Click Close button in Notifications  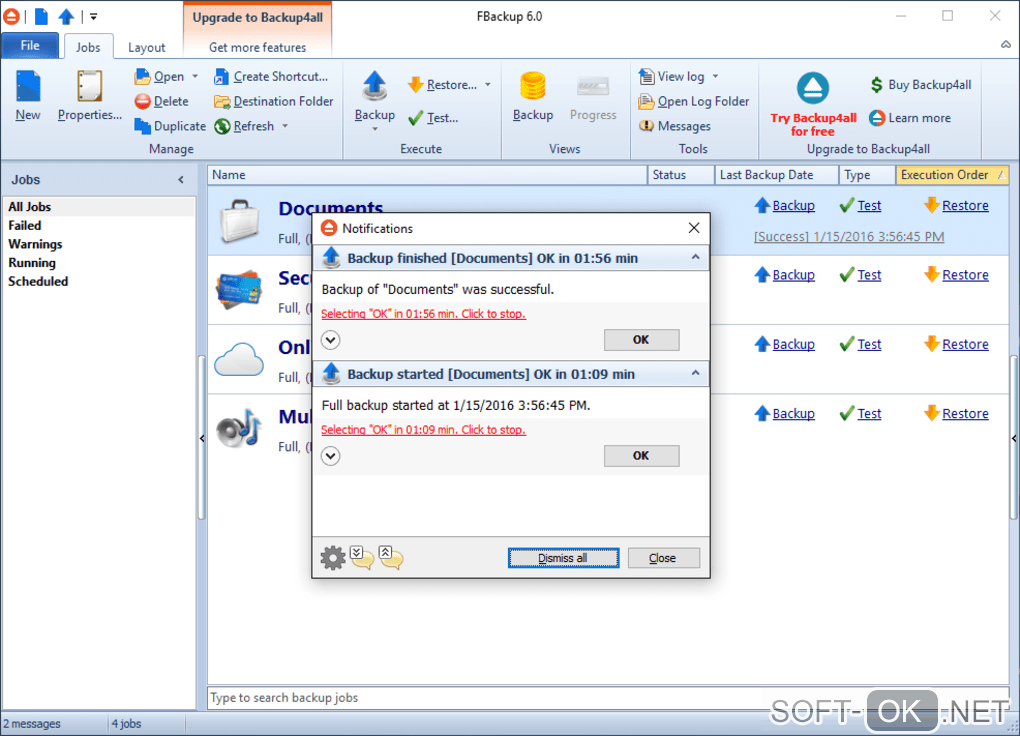[x=663, y=558]
